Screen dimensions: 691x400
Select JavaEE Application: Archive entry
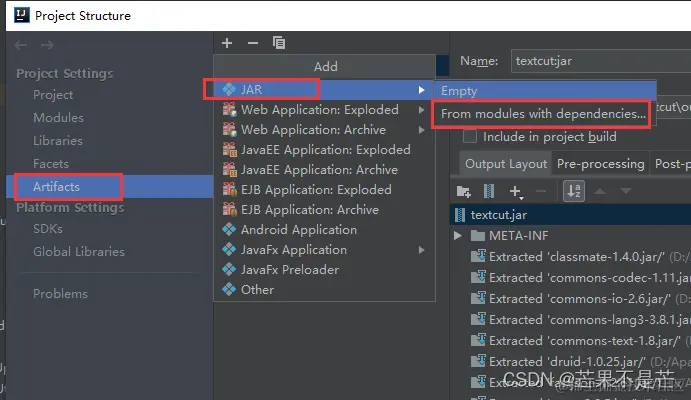(x=324, y=170)
